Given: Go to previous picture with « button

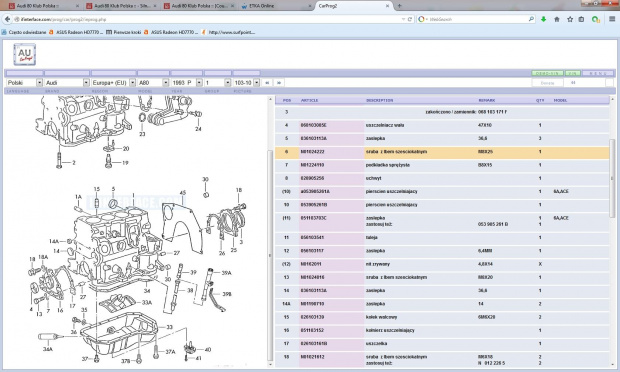Looking at the screenshot, I should click(267, 83).
